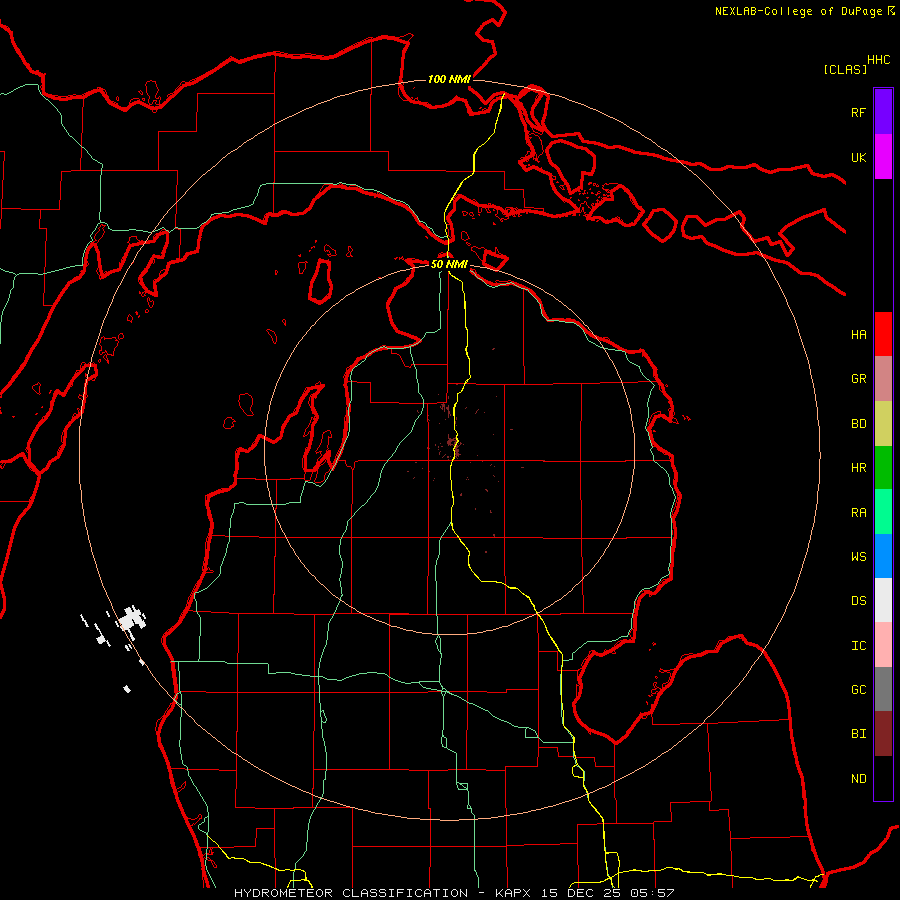Image resolution: width=900 pixels, height=900 pixels.
Task: Click the IC light pink legend swatch
Action: [883, 645]
